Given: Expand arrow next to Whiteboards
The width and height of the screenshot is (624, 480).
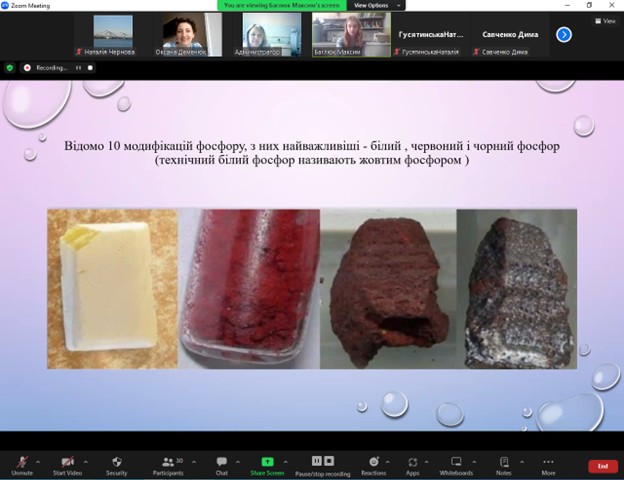Looking at the screenshot, I should click(x=474, y=462).
